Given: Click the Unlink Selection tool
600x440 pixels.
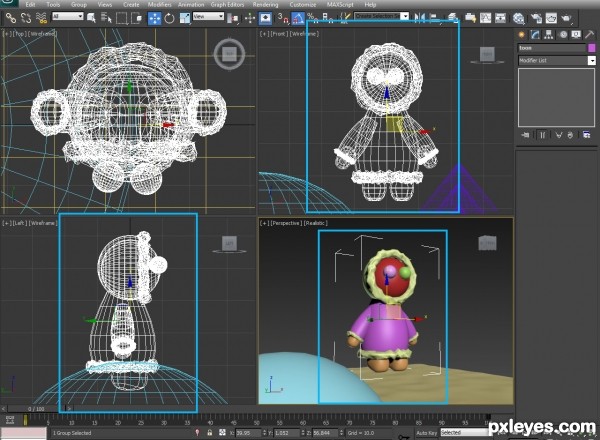Looking at the screenshot, I should coord(26,18).
